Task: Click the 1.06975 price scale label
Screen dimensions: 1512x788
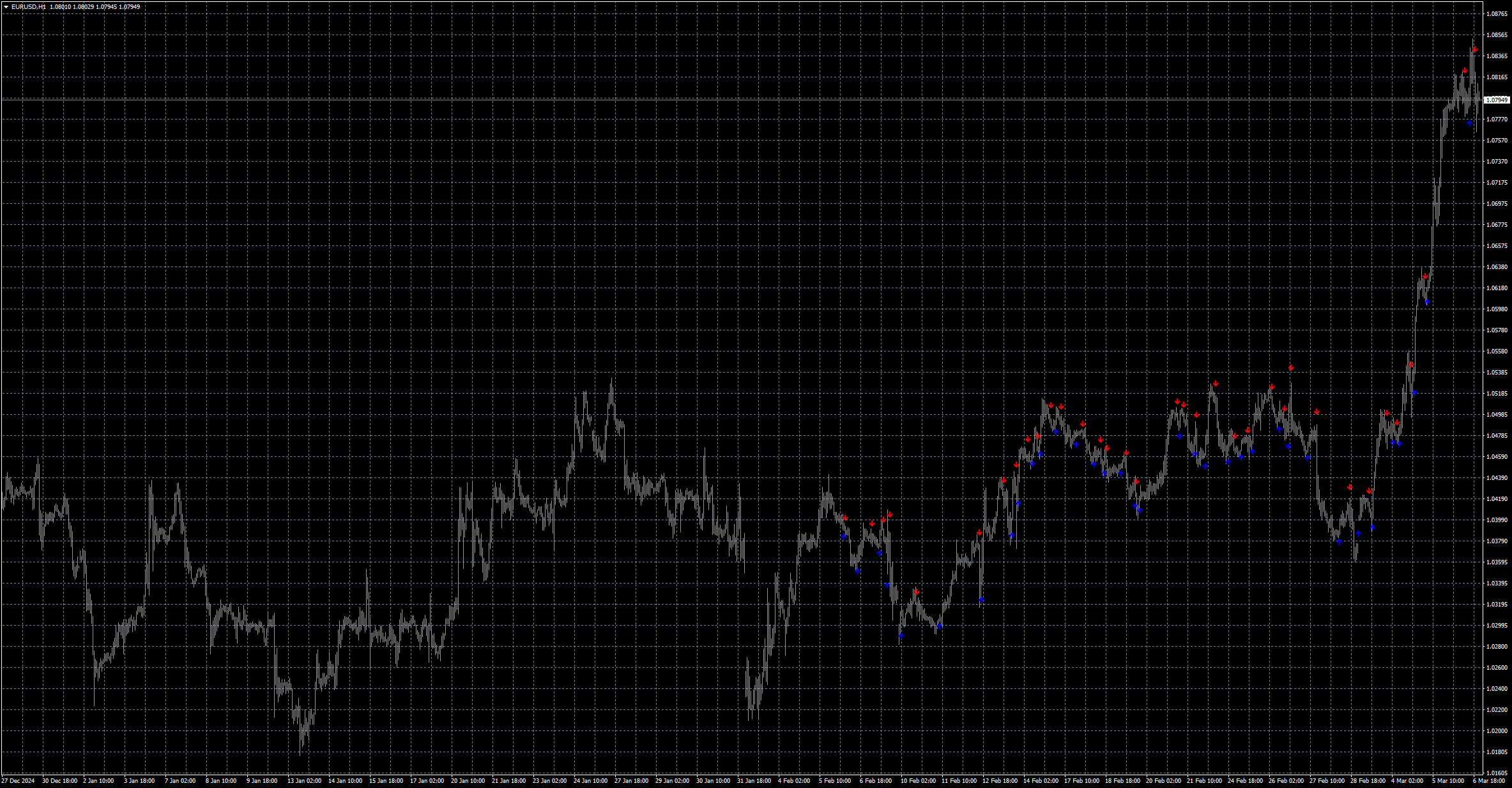Action: (x=1497, y=204)
